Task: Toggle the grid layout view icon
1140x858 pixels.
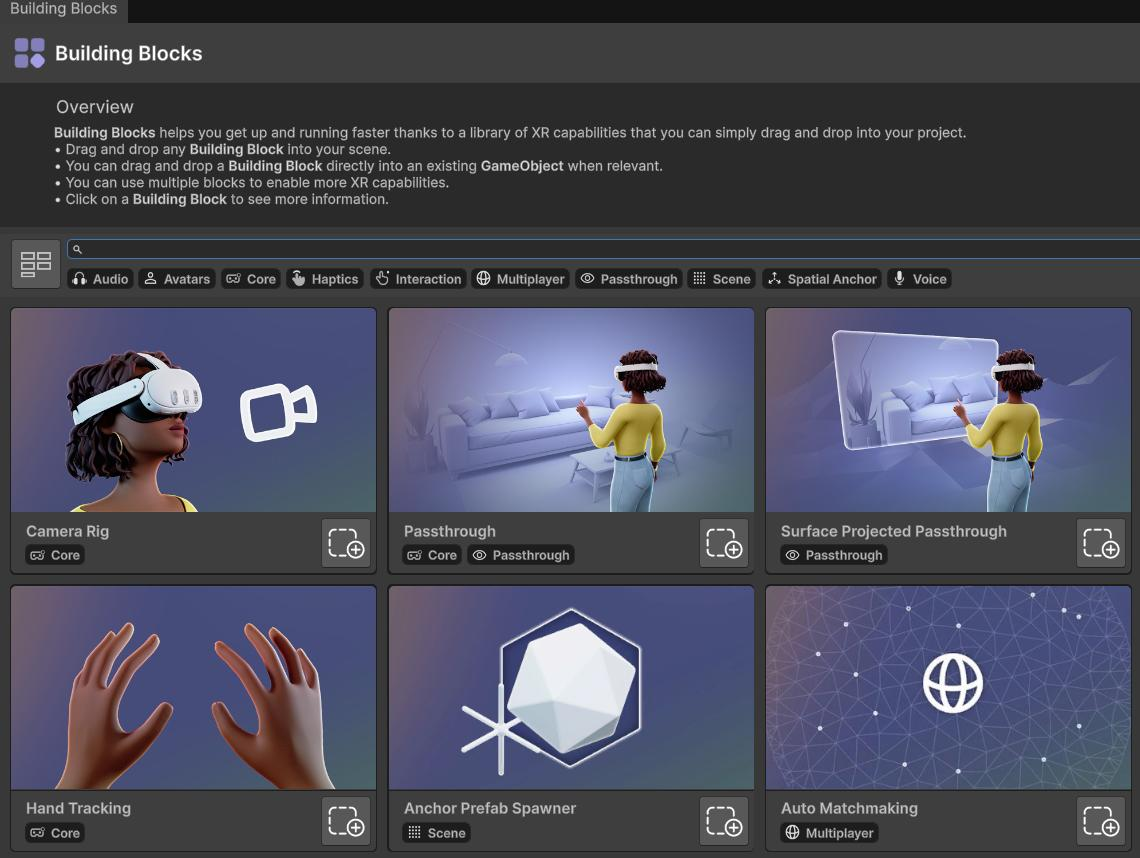Action: (x=36, y=264)
